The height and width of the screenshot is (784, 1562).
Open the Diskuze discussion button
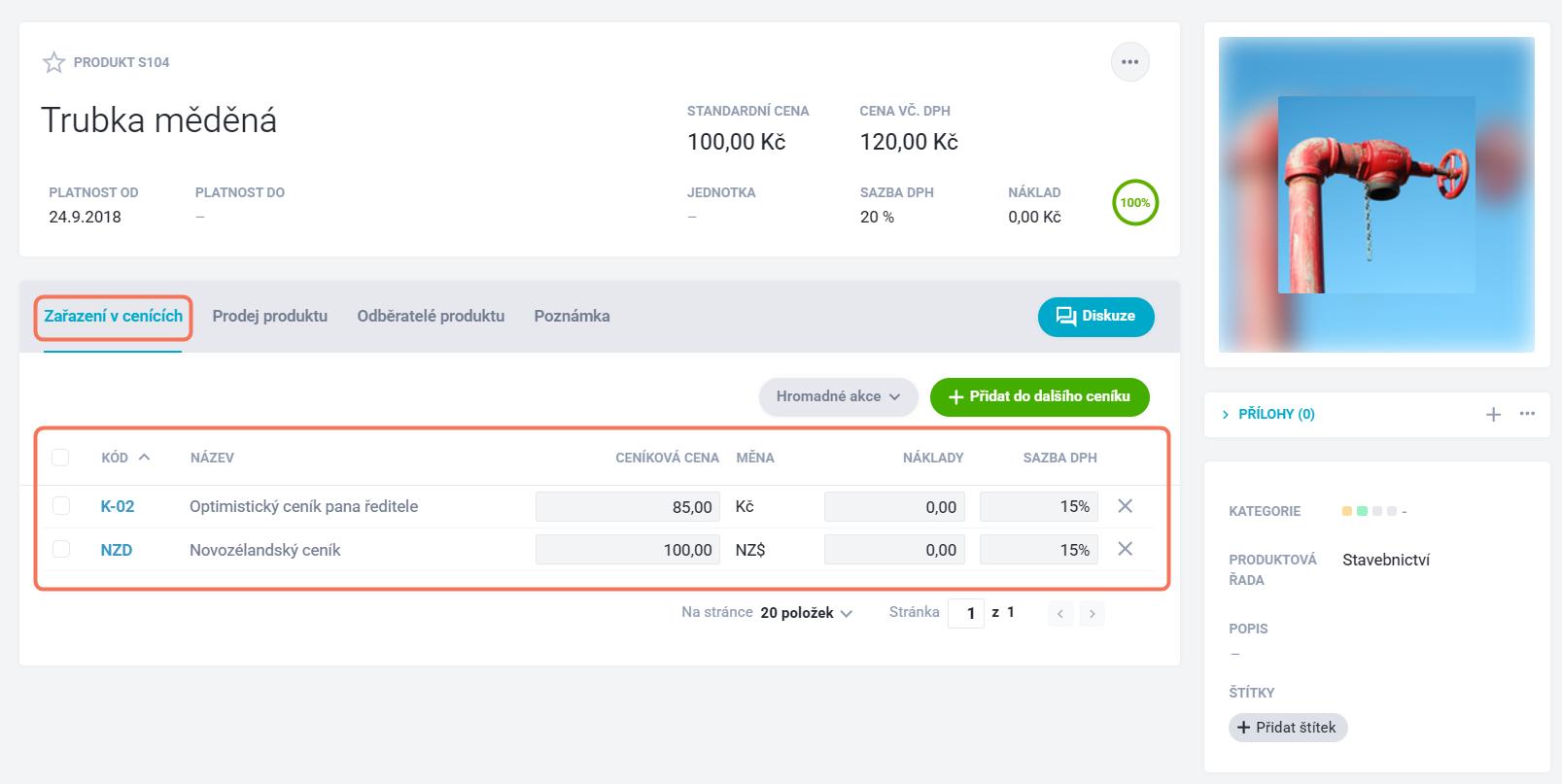tap(1095, 317)
